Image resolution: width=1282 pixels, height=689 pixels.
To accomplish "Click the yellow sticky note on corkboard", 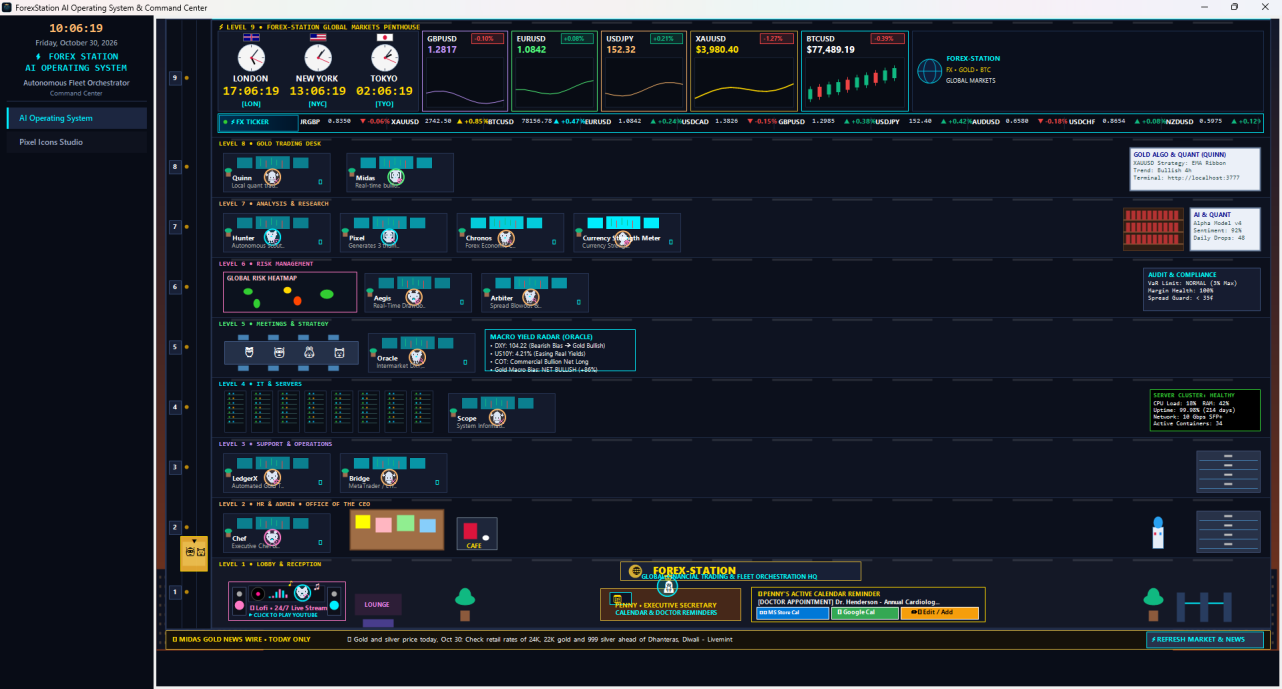I will pos(363,522).
